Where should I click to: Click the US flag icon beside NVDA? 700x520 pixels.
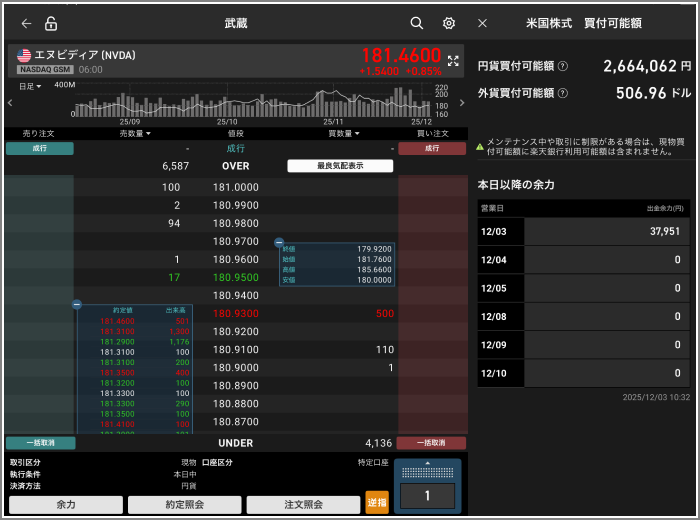(24, 55)
